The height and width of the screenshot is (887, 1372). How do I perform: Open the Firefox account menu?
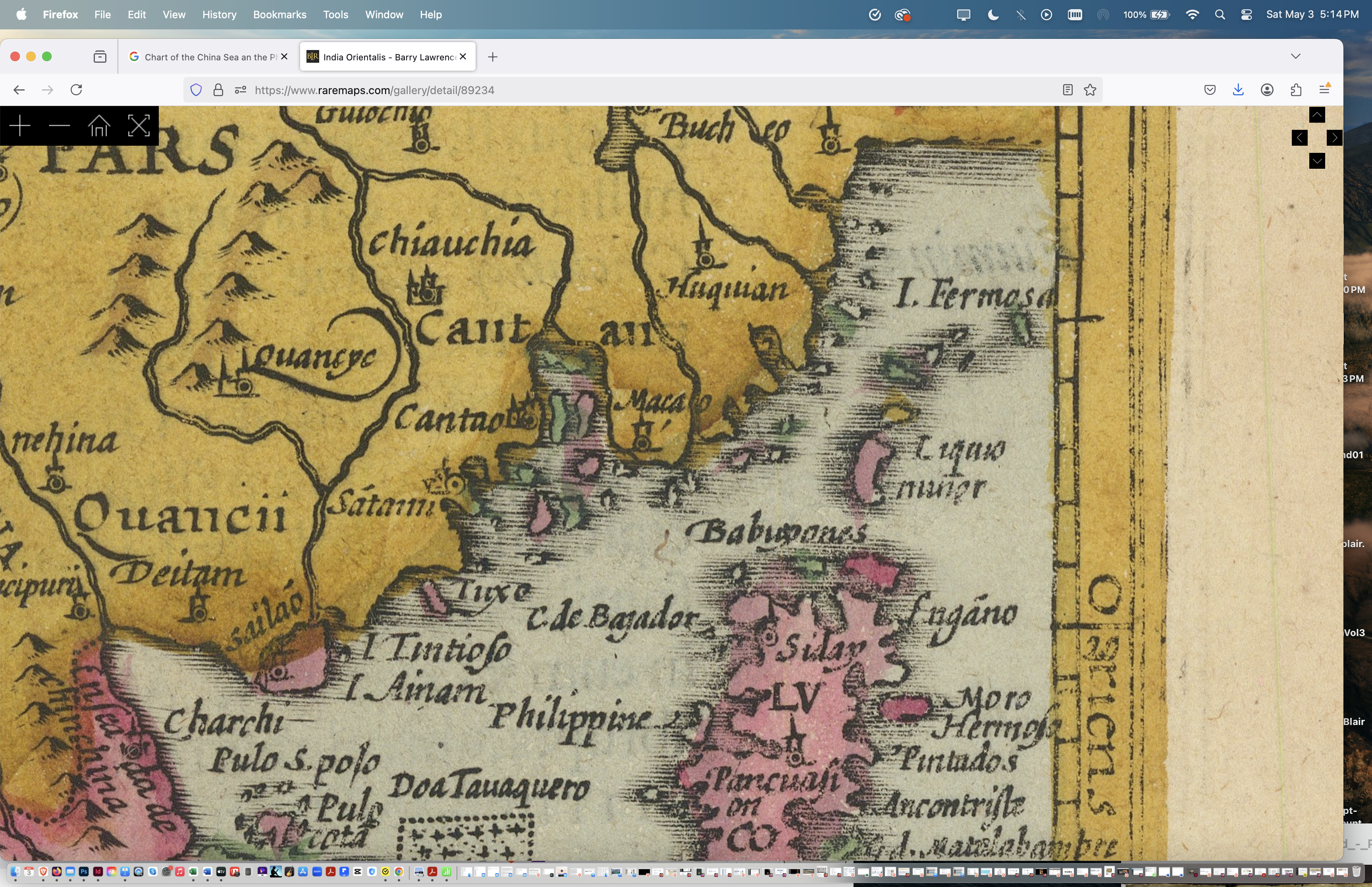coord(1267,90)
